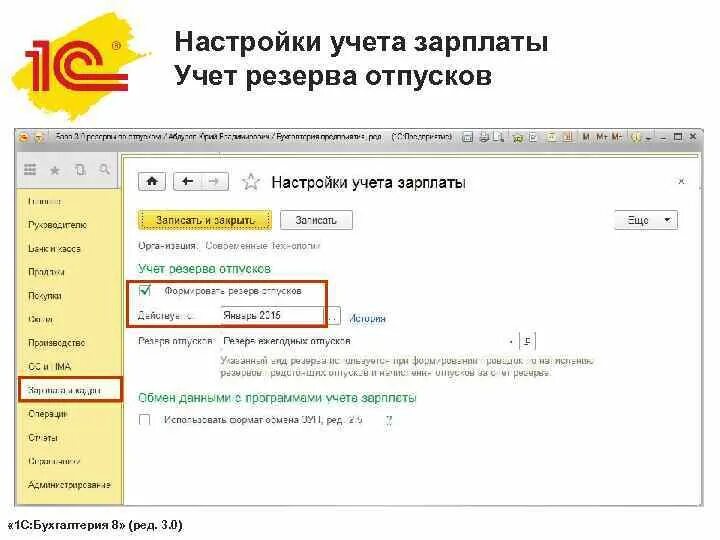This screenshot has width=720, height=540.
Task: Click the M memory button
Action: click(586, 137)
